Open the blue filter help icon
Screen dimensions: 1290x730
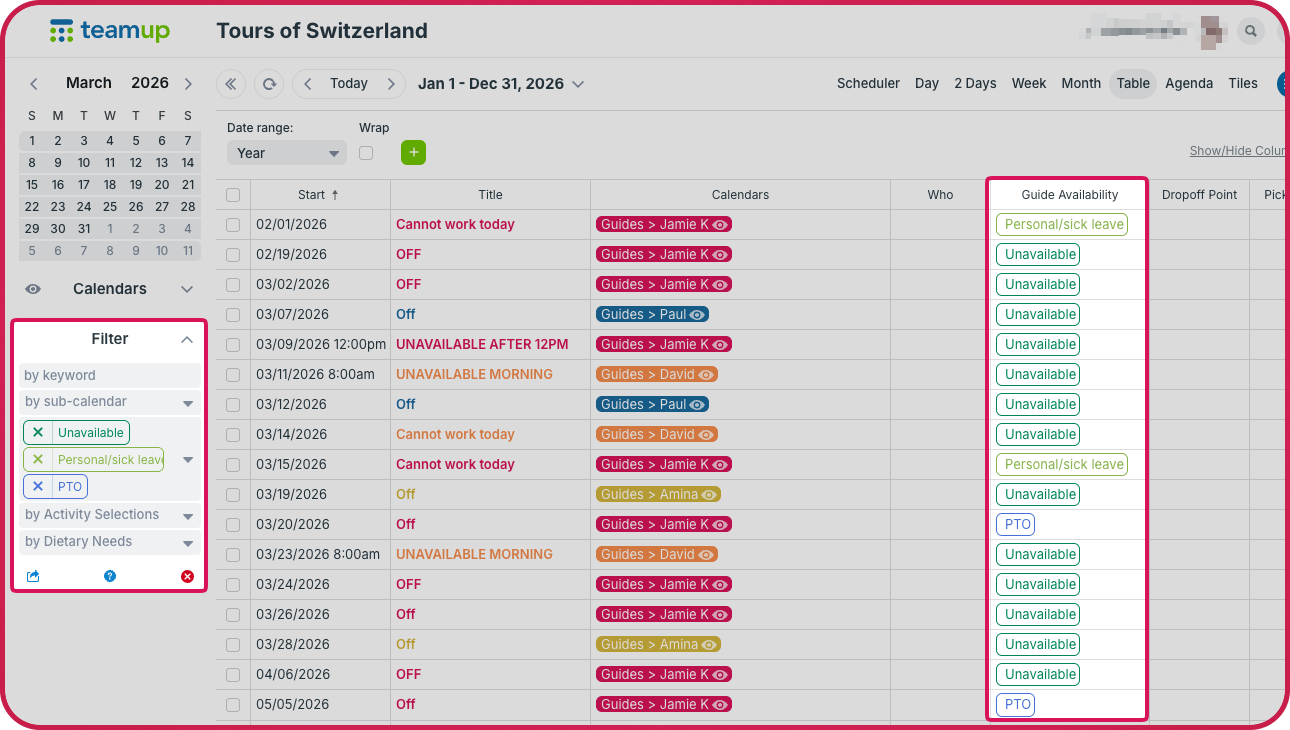point(110,576)
